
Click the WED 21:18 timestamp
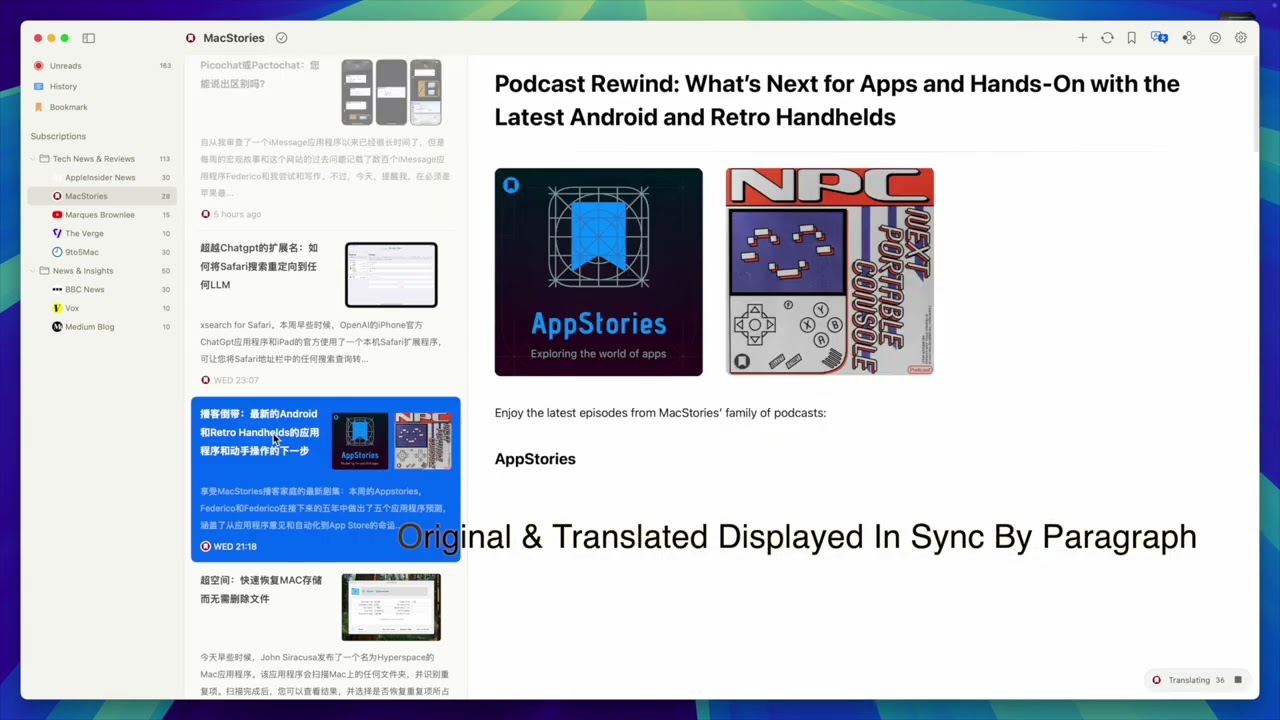(235, 546)
